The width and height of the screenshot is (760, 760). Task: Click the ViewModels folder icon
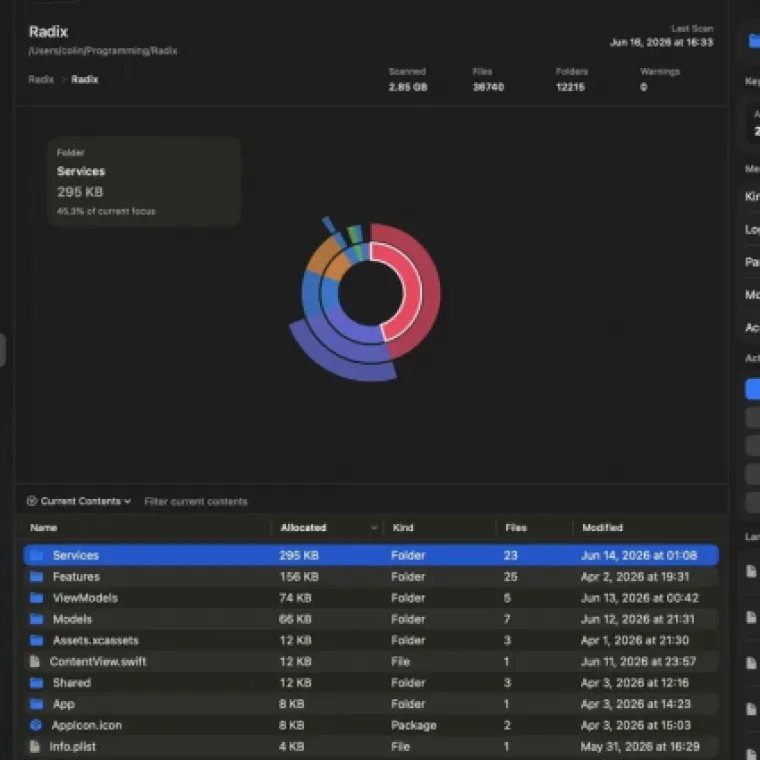(x=36, y=598)
